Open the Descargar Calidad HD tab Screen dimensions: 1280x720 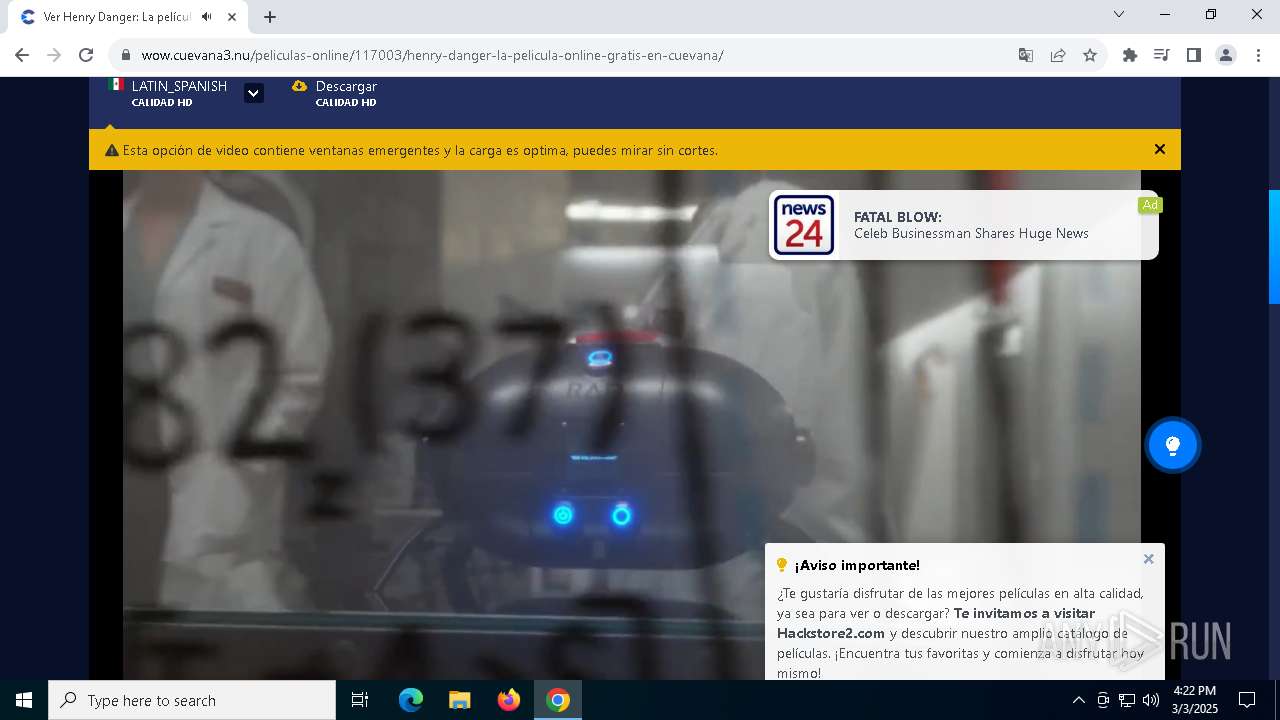pyautogui.click(x=335, y=93)
